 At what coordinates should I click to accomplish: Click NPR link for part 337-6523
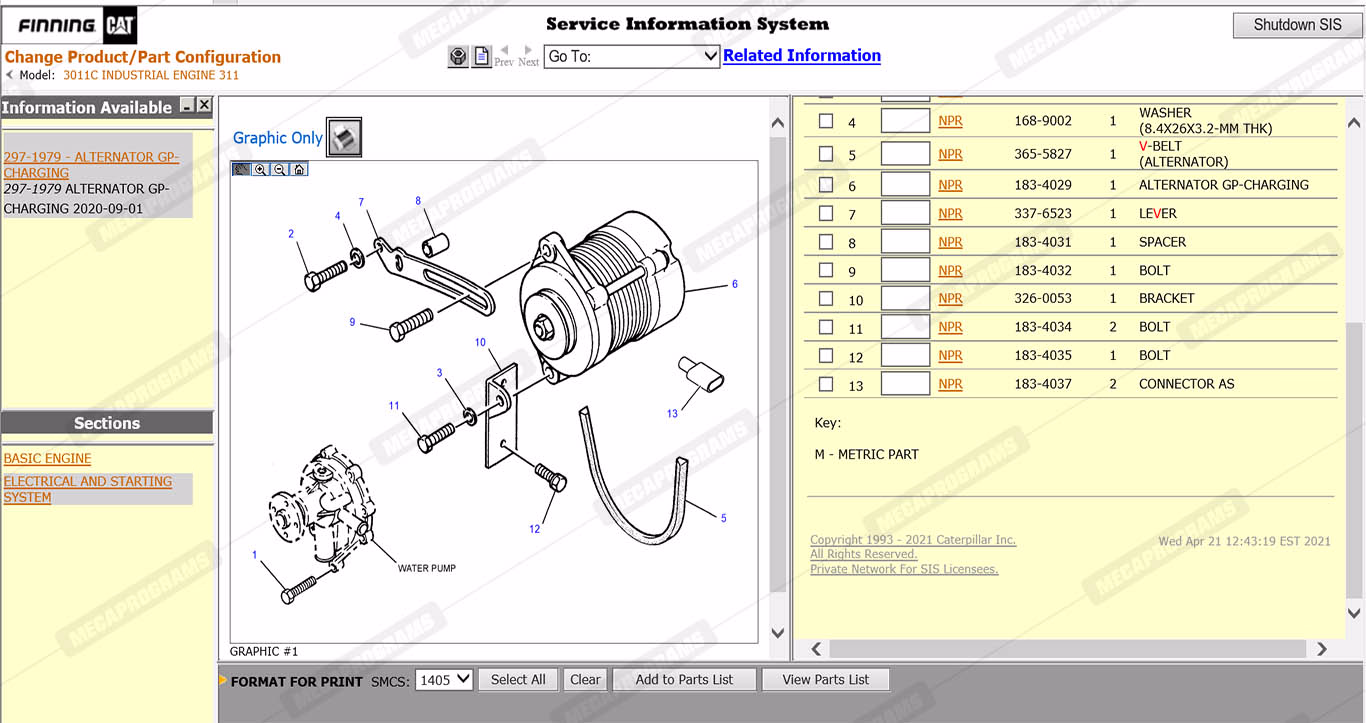(x=950, y=213)
